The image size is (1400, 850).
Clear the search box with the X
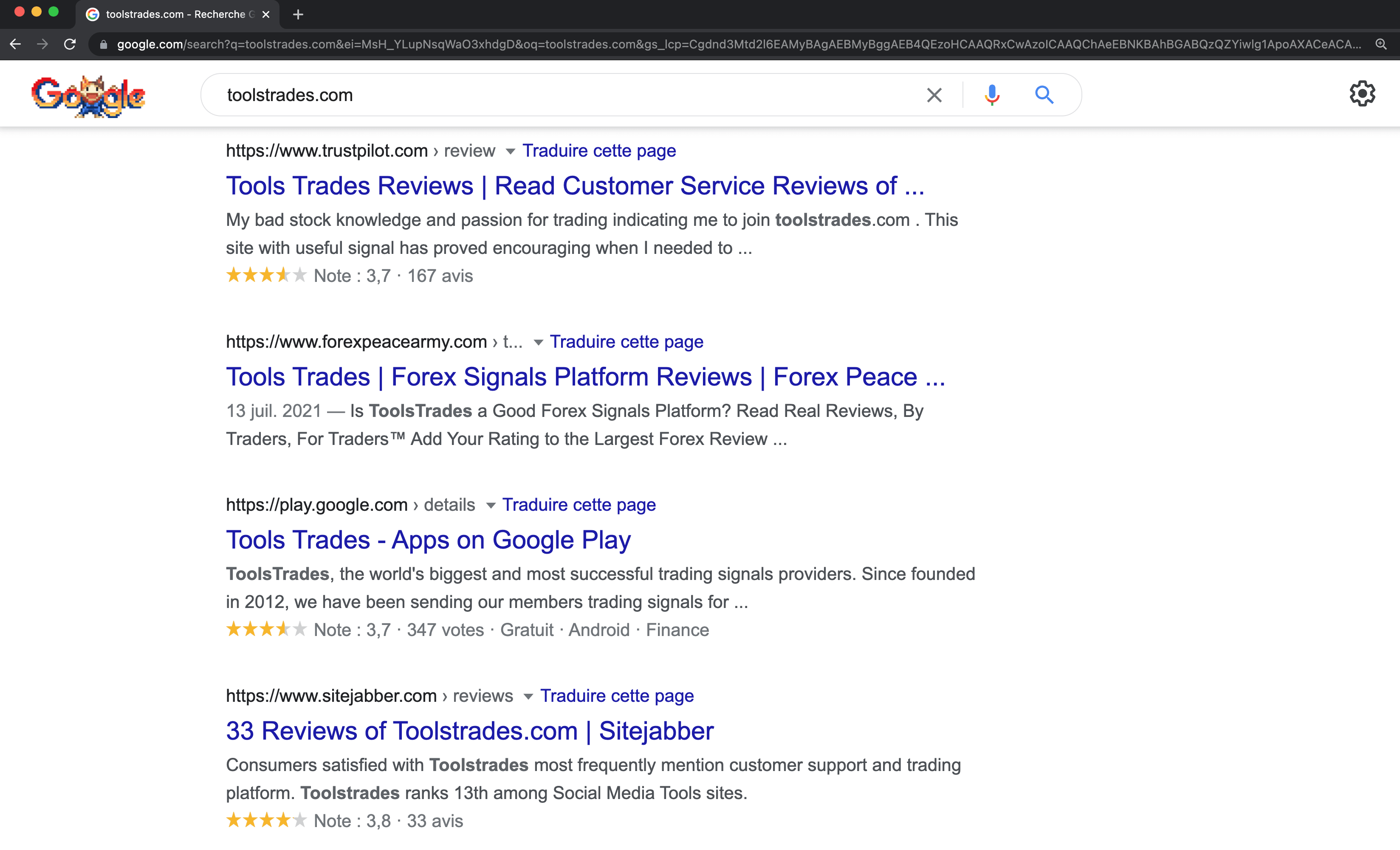pyautogui.click(x=934, y=95)
